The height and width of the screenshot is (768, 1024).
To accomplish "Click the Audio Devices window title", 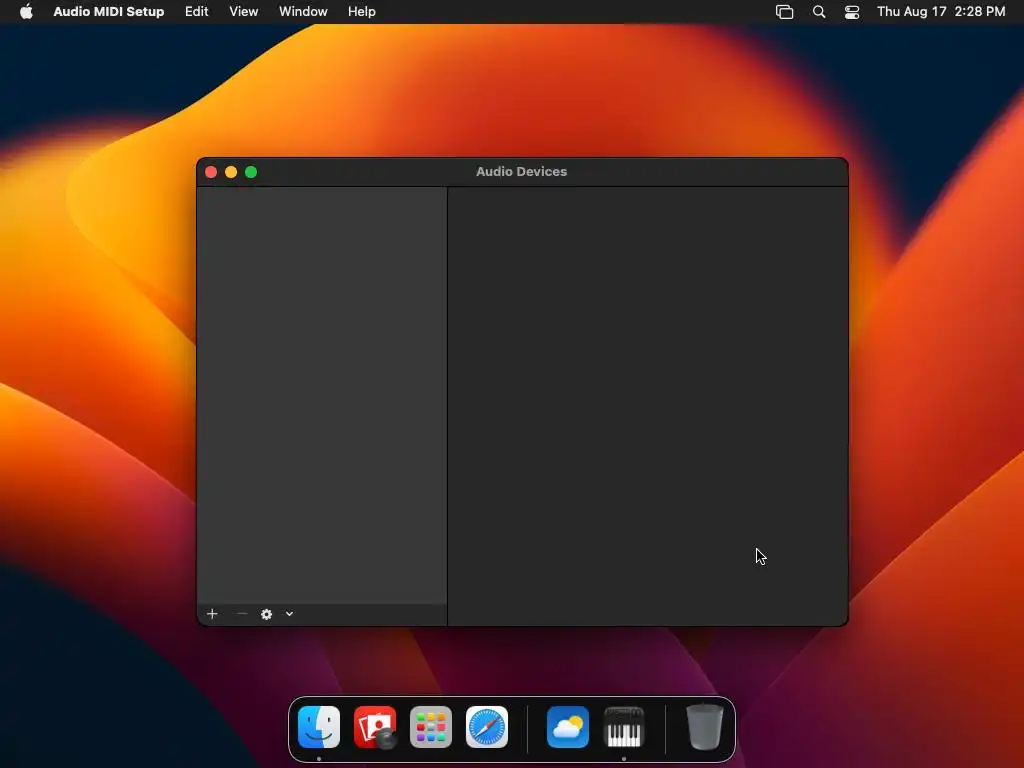I will pos(521,172).
